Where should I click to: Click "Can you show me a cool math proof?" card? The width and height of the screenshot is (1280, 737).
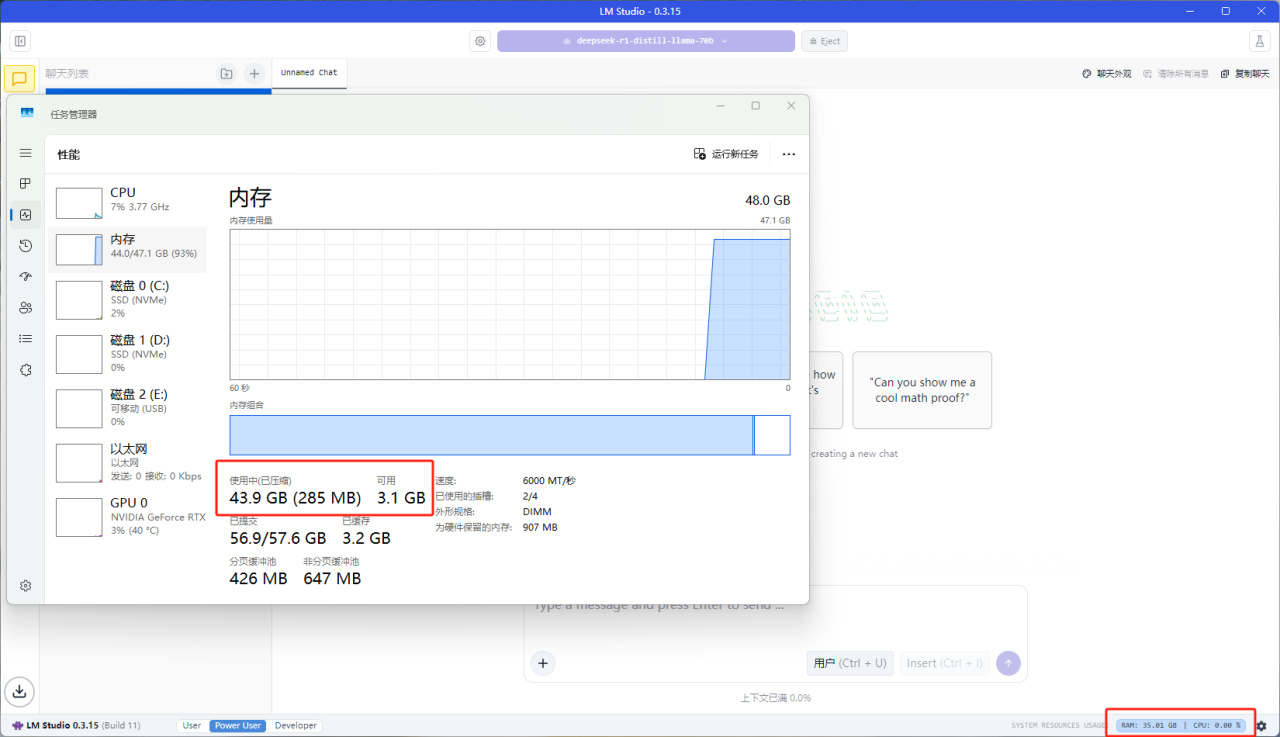pos(922,390)
